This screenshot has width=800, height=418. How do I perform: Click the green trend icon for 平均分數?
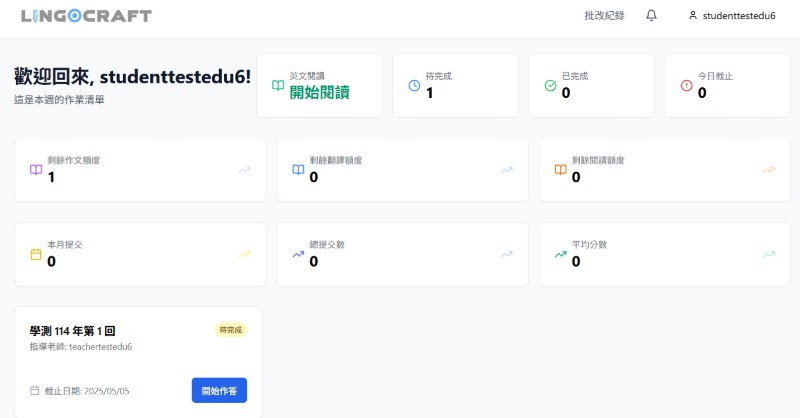click(560, 254)
